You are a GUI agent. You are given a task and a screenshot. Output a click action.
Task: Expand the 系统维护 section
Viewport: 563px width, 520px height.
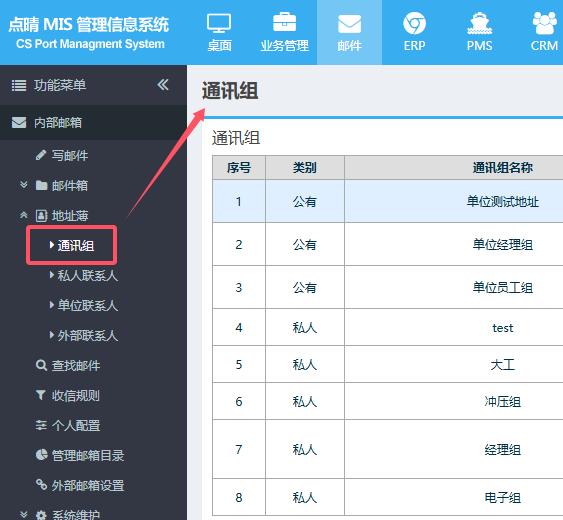coord(60,515)
